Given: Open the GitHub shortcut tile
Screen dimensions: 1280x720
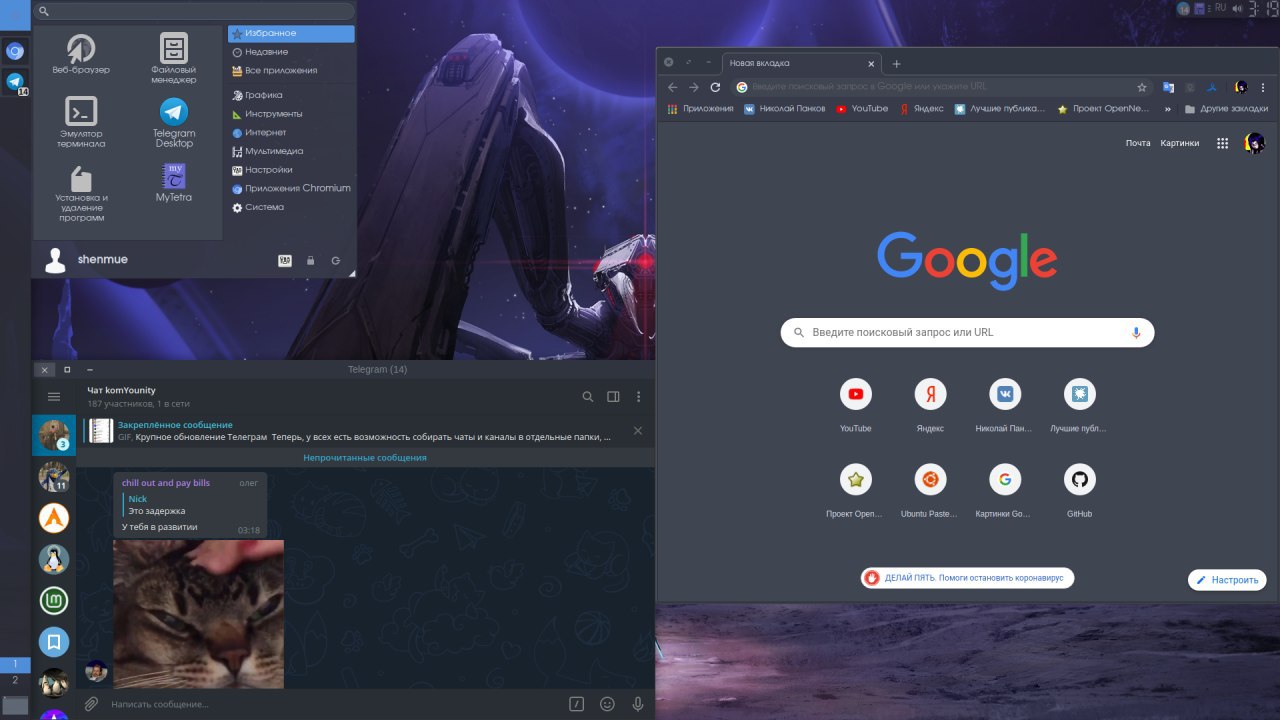Looking at the screenshot, I should tap(1079, 490).
